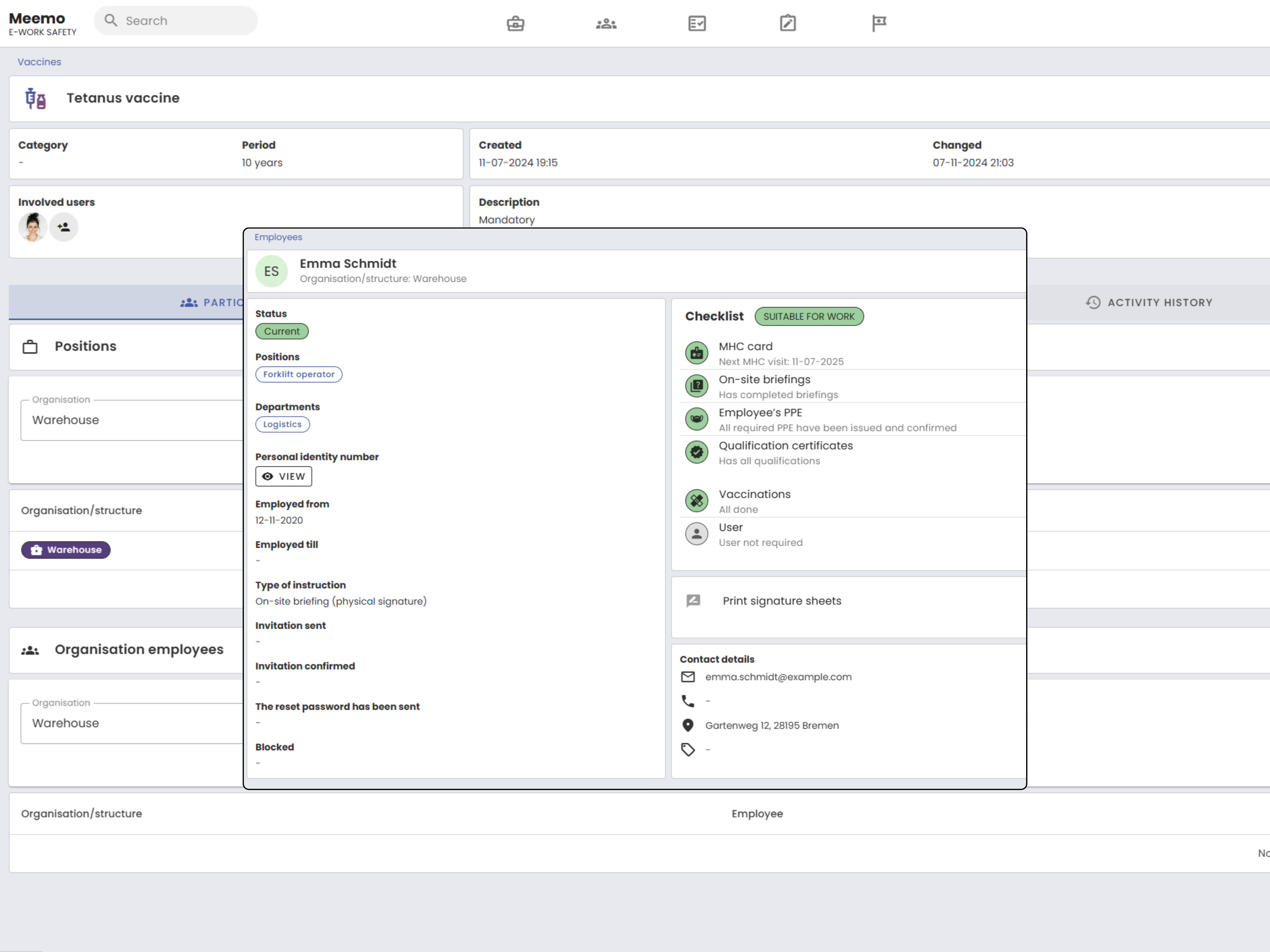Open the briefcase icon in top navigation
The height and width of the screenshot is (952, 1270).
(x=515, y=23)
